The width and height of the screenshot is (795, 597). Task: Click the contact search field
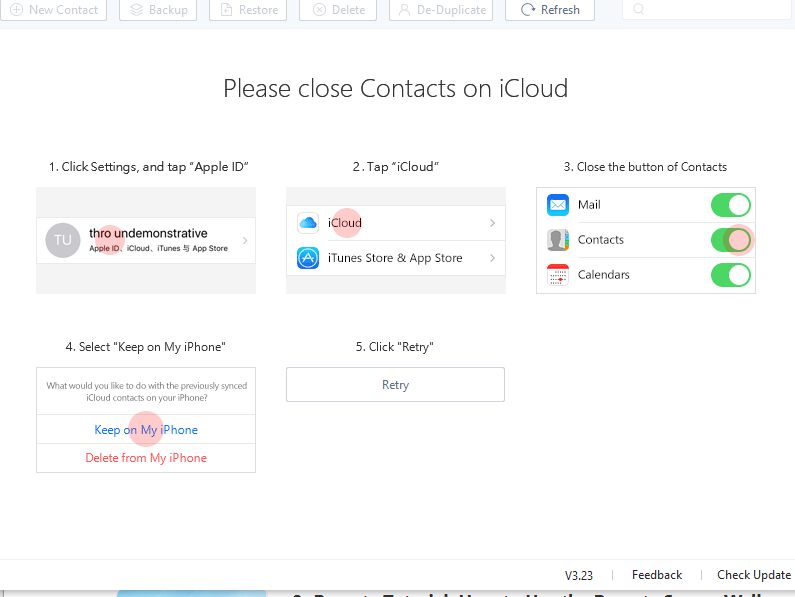click(707, 10)
